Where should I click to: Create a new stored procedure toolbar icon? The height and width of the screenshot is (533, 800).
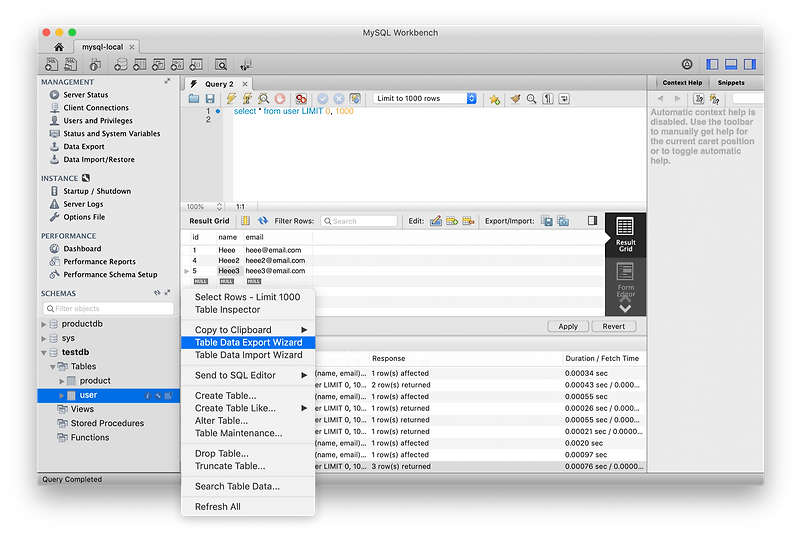point(177,65)
